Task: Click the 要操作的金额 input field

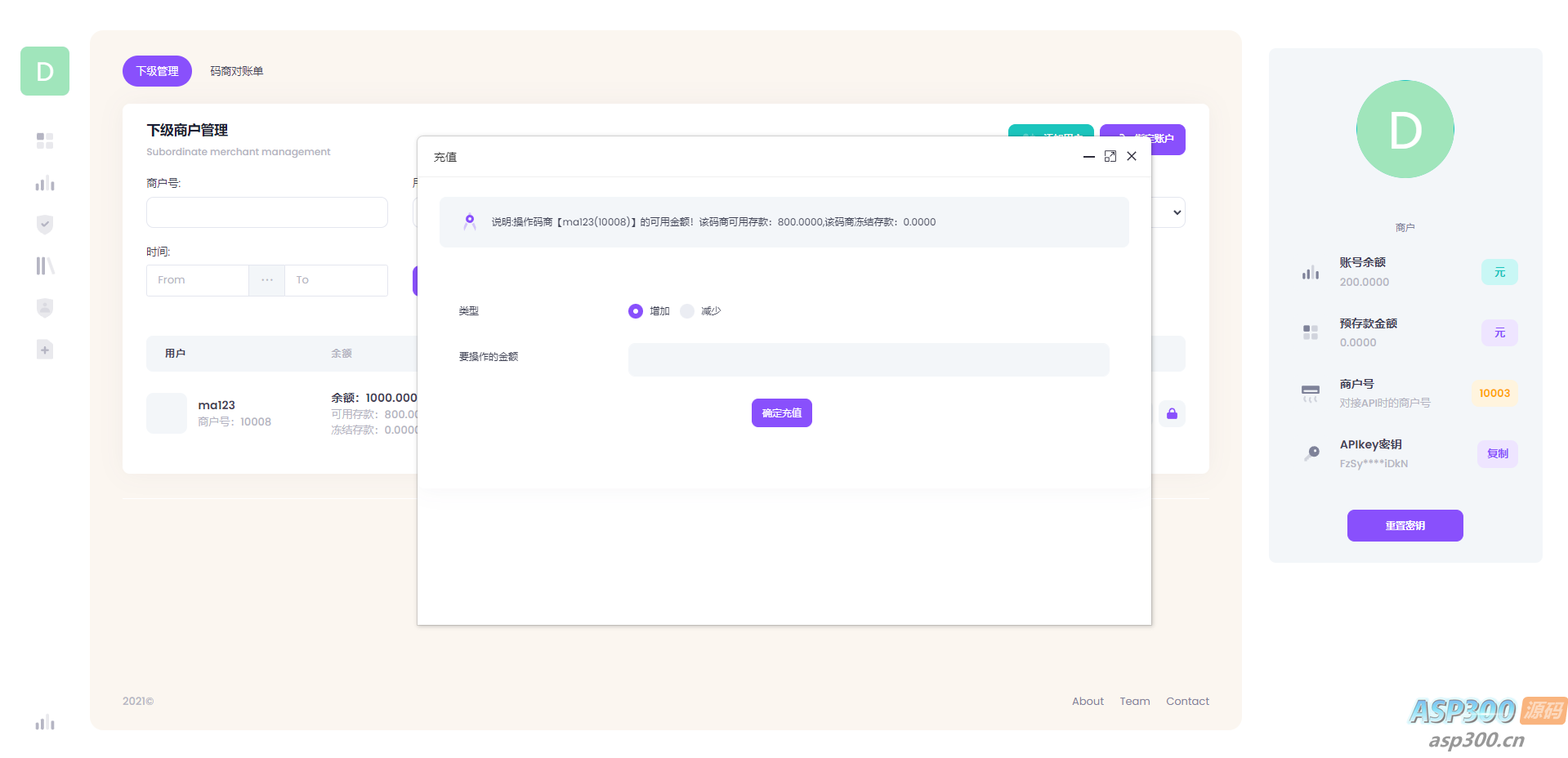Action: pos(868,360)
